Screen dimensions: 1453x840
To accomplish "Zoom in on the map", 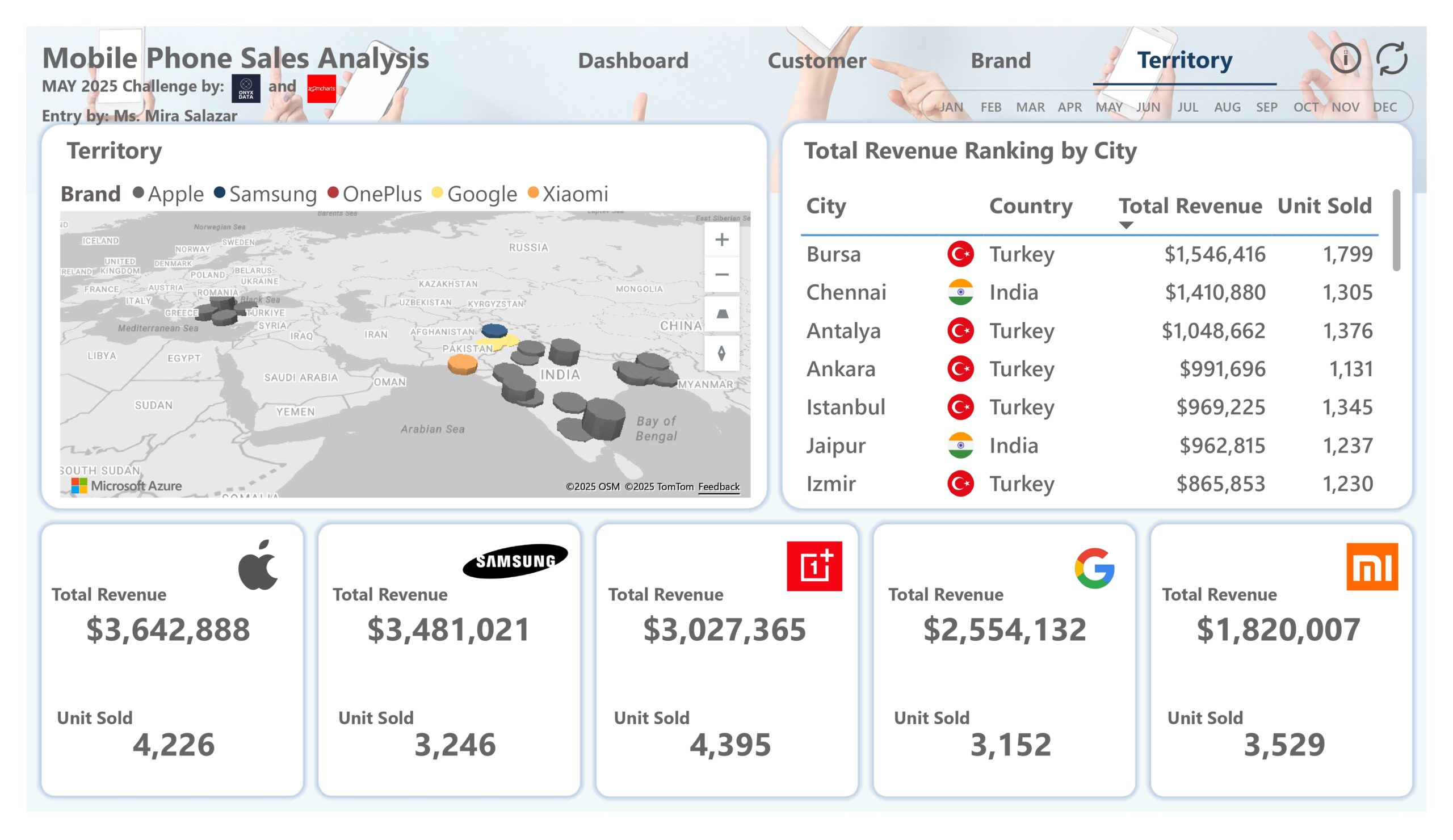I will (x=721, y=240).
